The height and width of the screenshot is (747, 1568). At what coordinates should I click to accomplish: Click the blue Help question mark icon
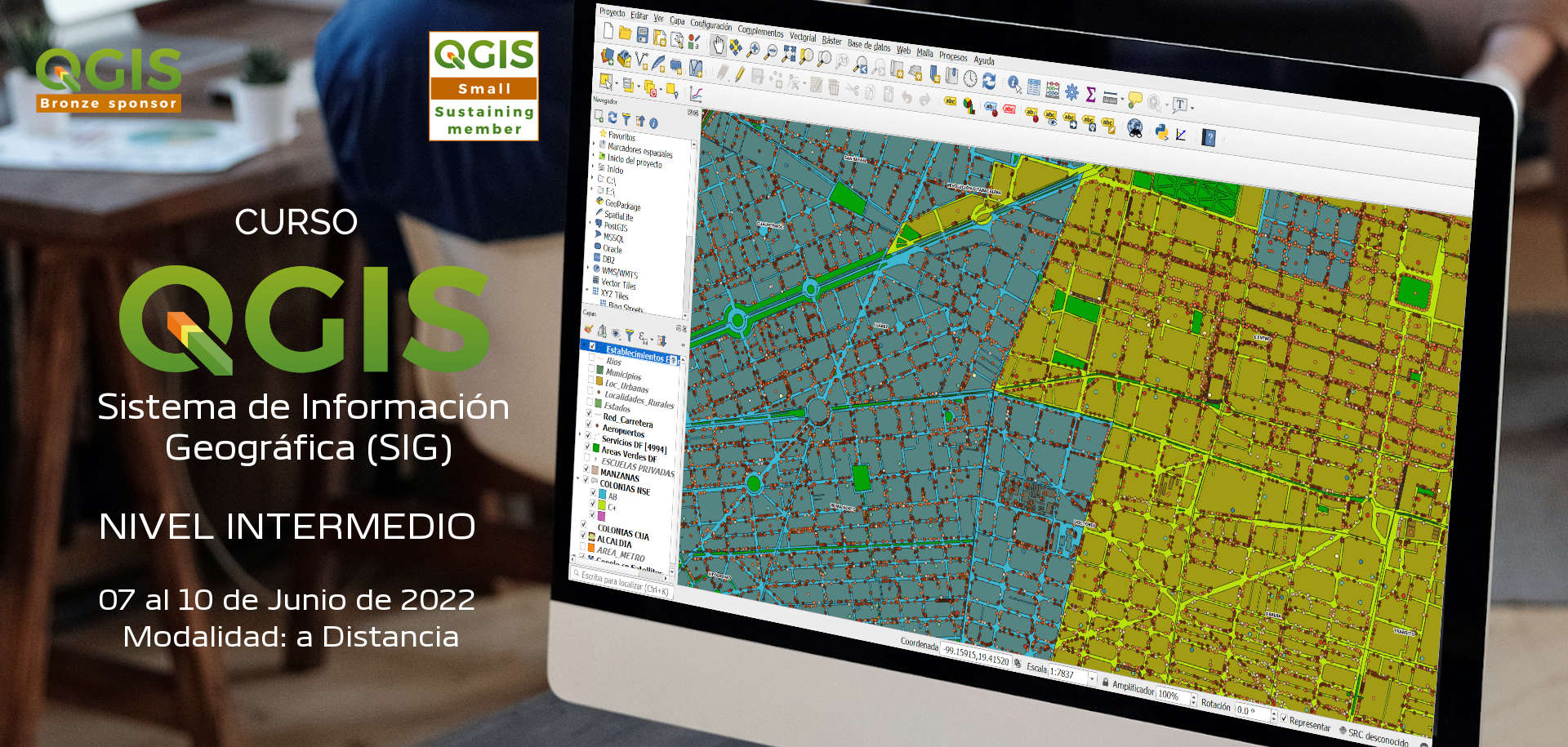click(1209, 137)
